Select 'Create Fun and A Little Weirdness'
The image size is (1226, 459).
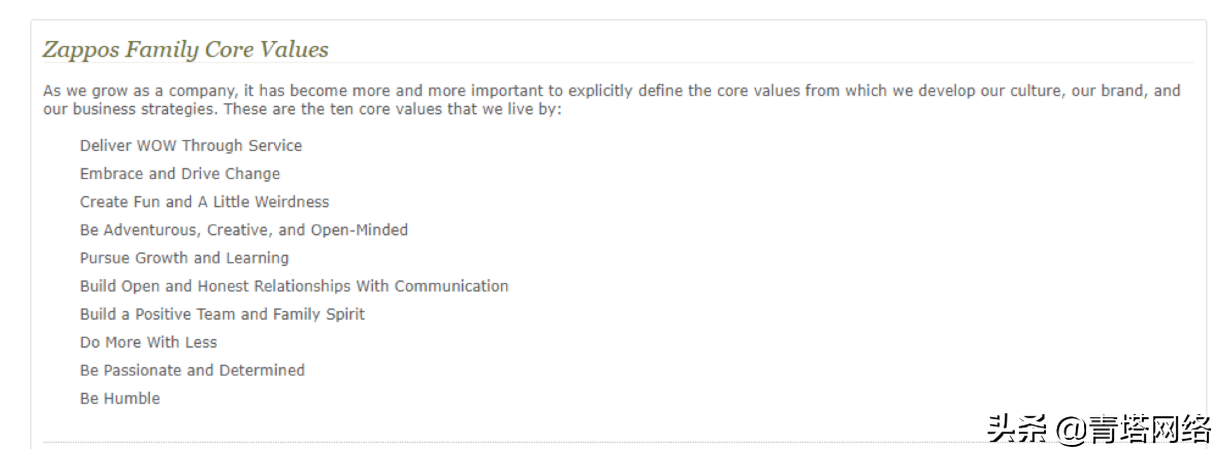click(204, 202)
